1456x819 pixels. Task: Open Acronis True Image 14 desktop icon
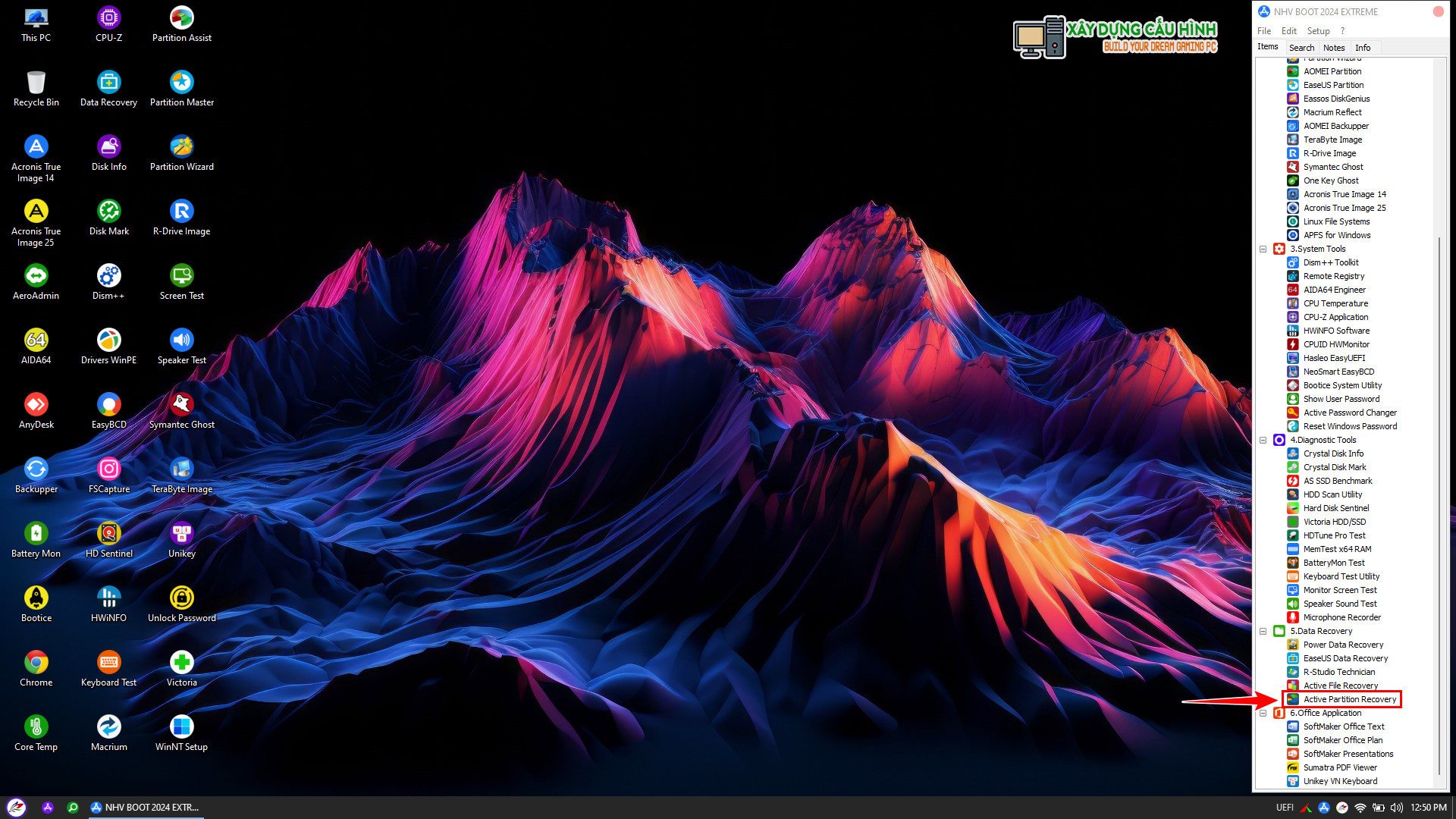click(36, 158)
